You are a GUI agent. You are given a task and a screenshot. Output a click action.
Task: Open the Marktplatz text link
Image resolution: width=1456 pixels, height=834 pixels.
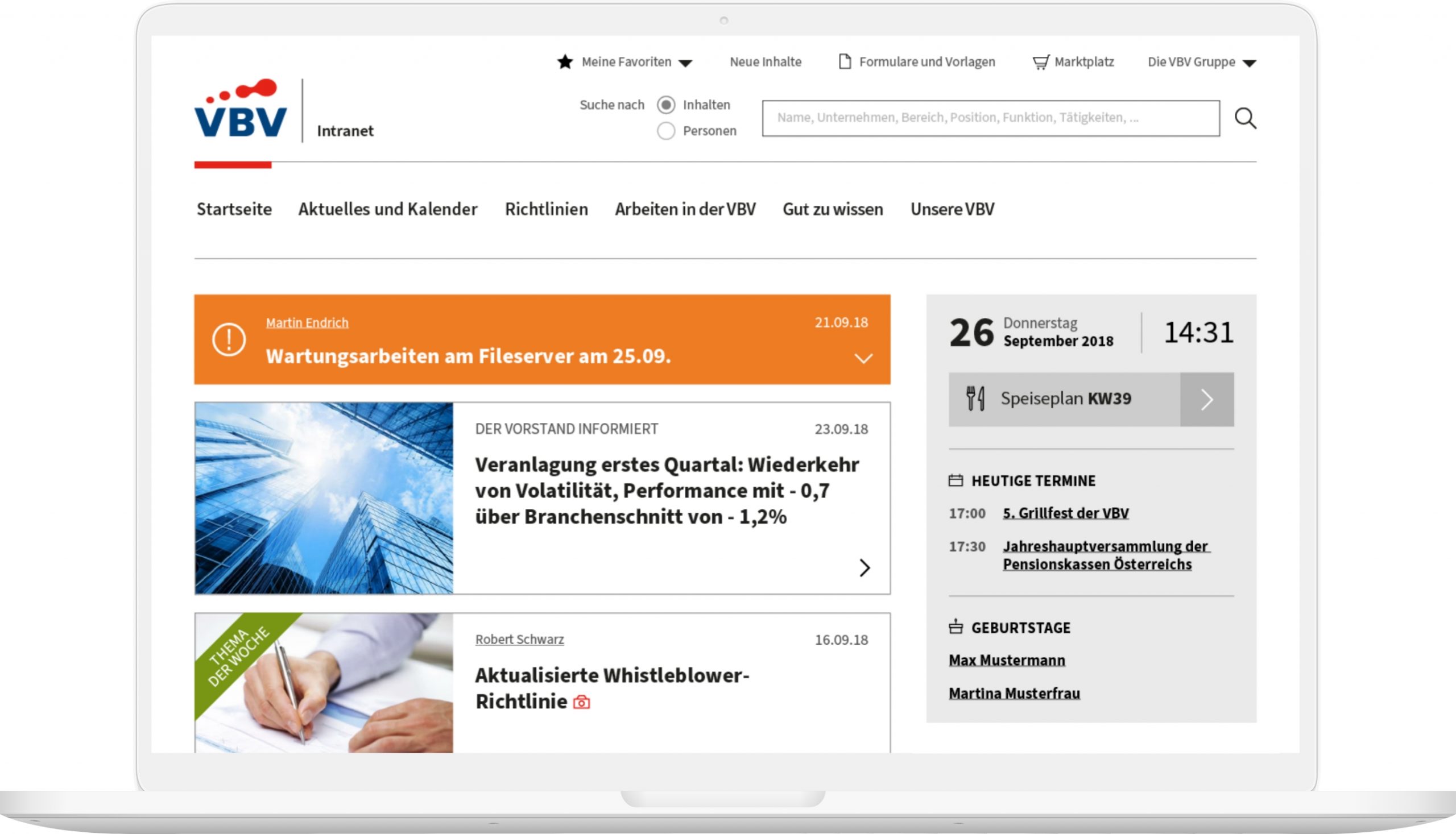pos(1084,62)
